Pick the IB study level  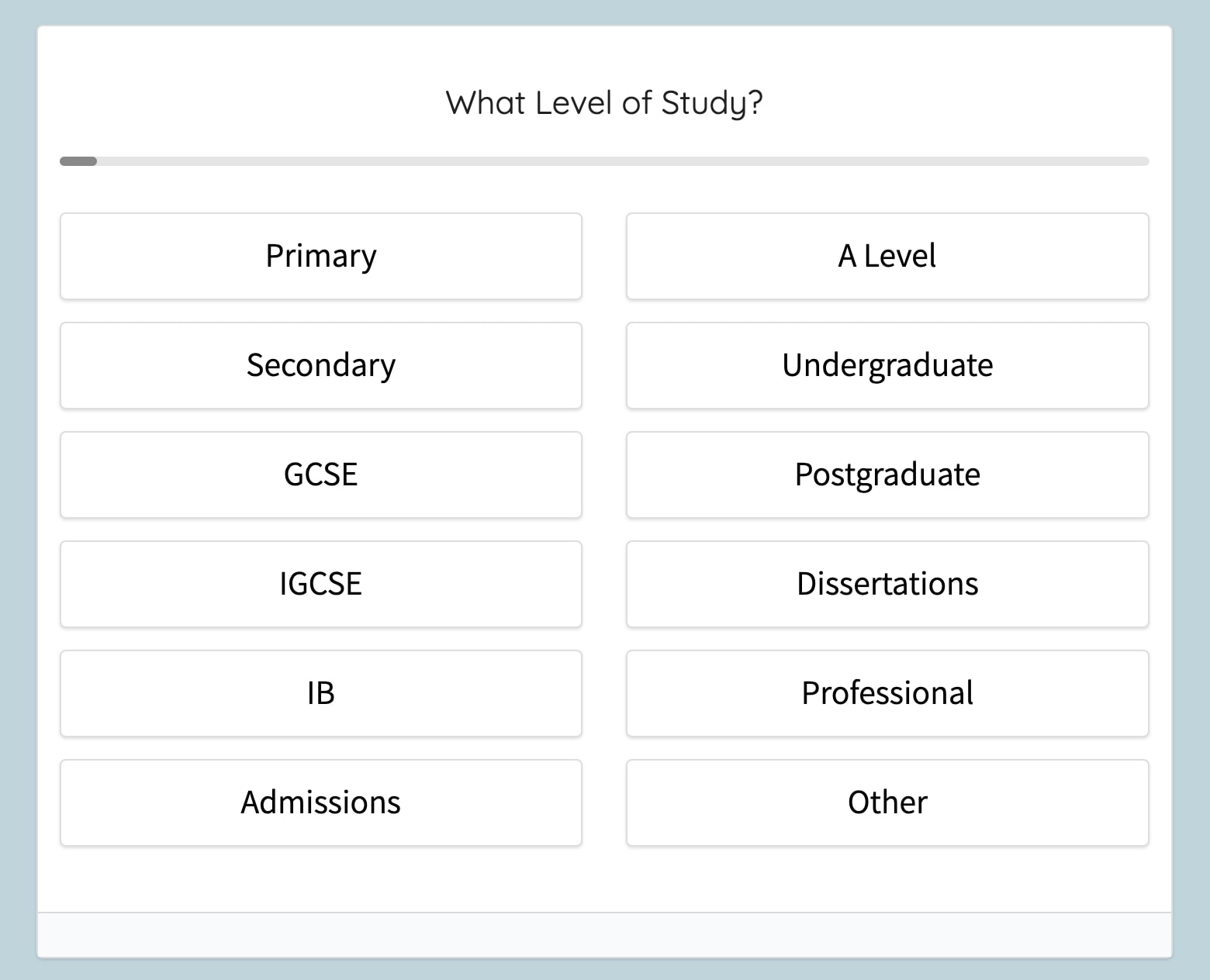320,693
